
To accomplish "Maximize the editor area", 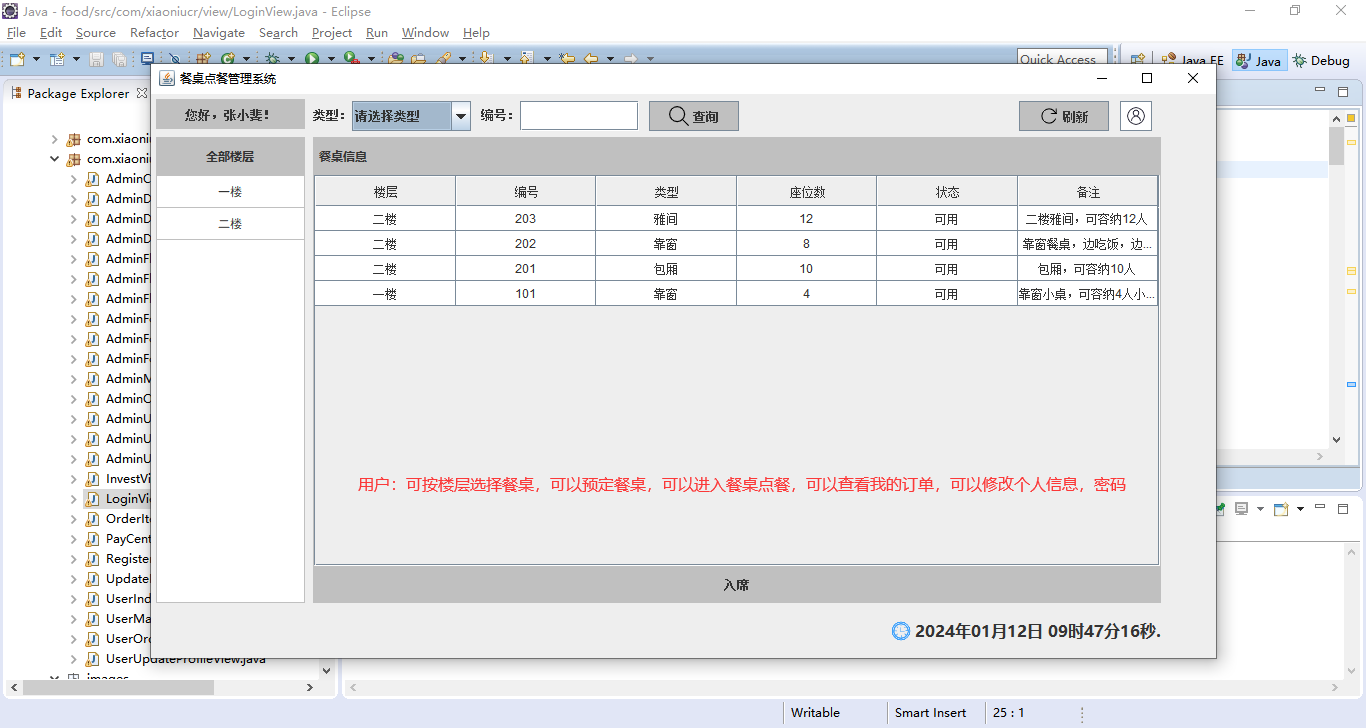I will (1343, 91).
